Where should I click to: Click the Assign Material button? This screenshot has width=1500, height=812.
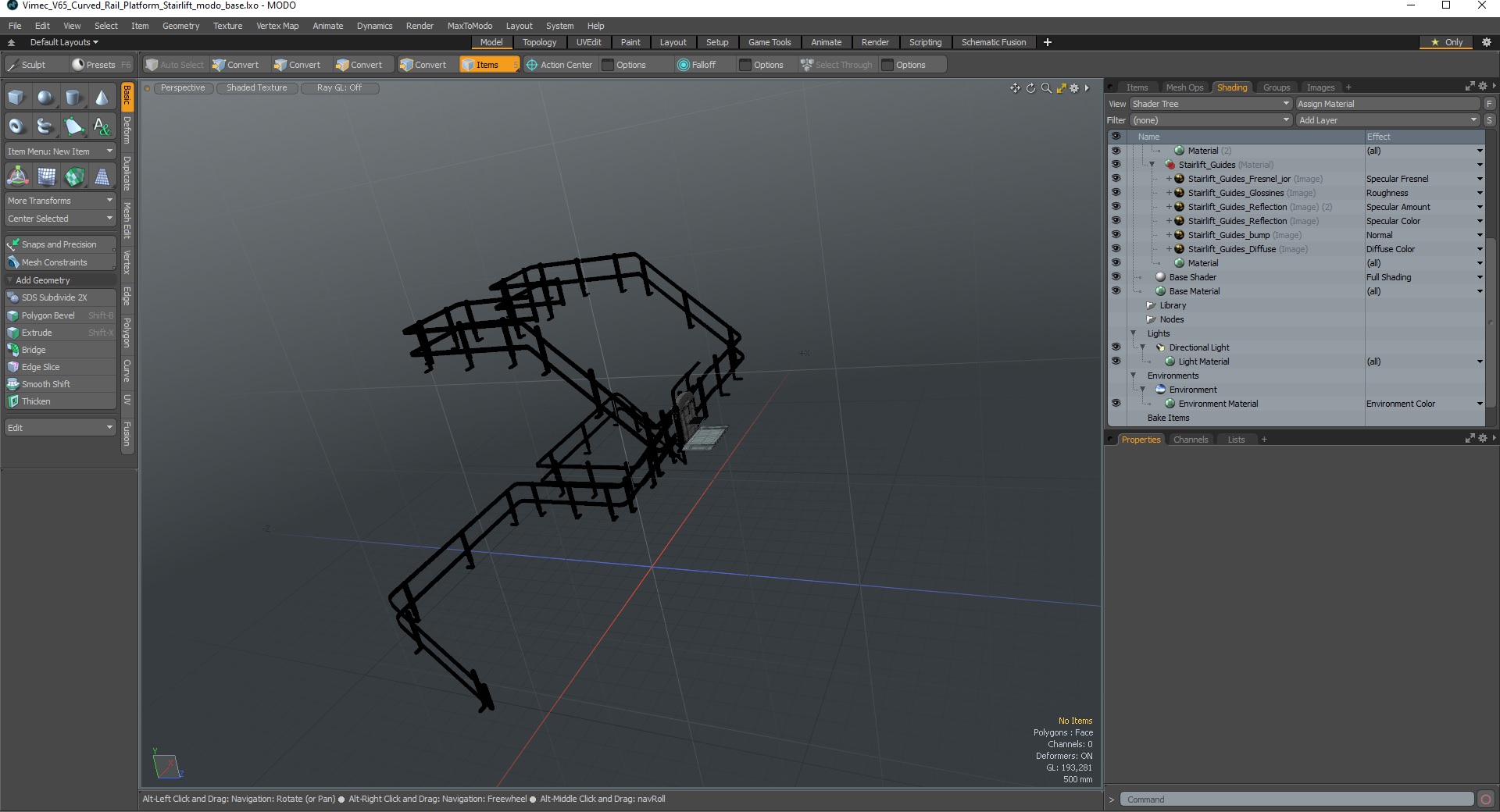click(1388, 104)
